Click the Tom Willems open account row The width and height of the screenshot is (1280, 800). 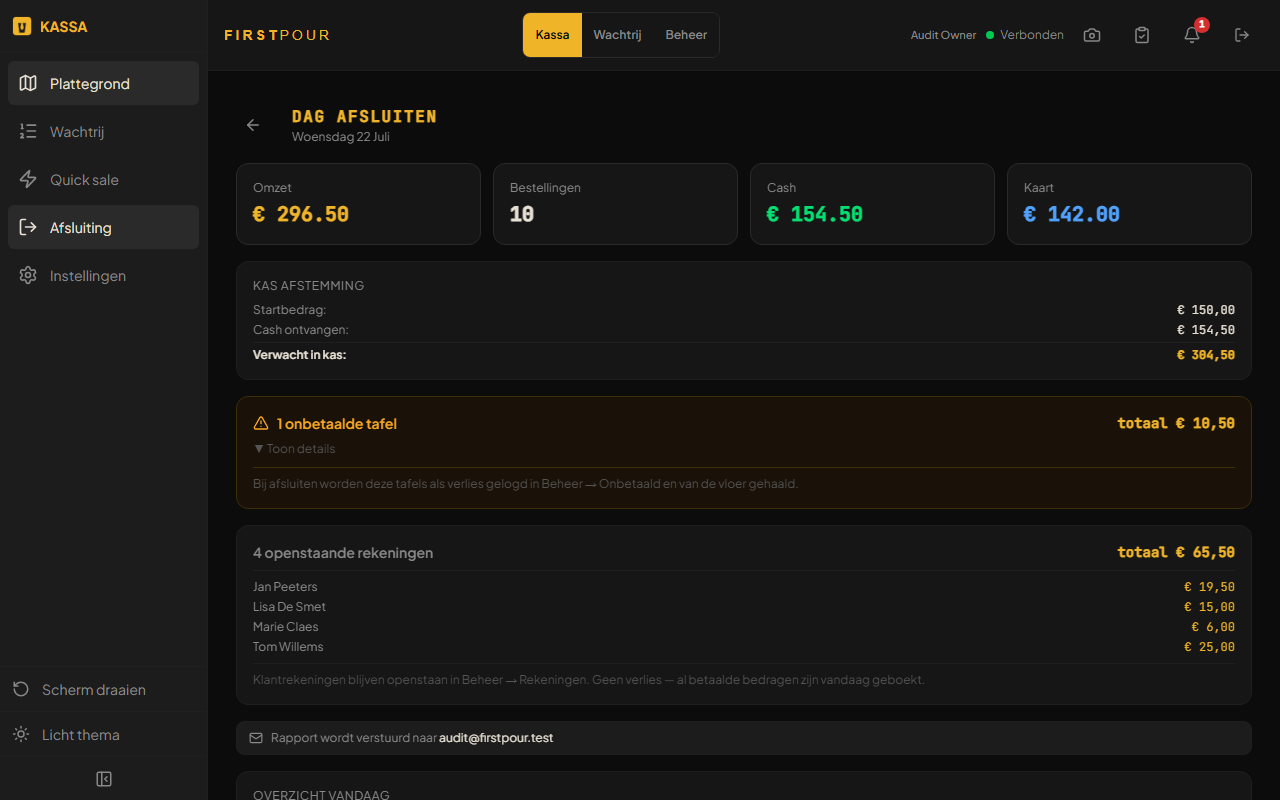744,647
